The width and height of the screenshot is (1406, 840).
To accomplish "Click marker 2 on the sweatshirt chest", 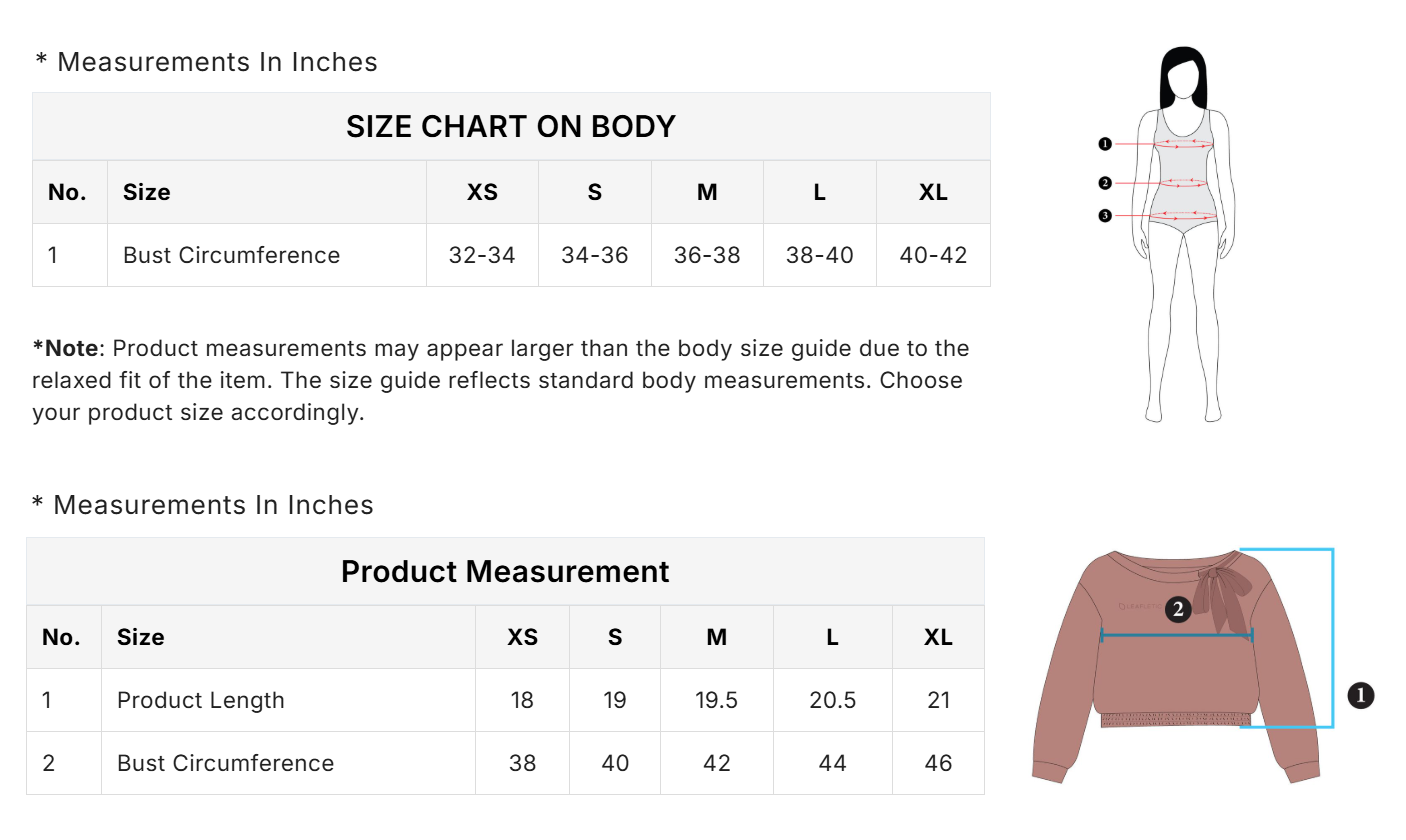I will click(x=1178, y=609).
